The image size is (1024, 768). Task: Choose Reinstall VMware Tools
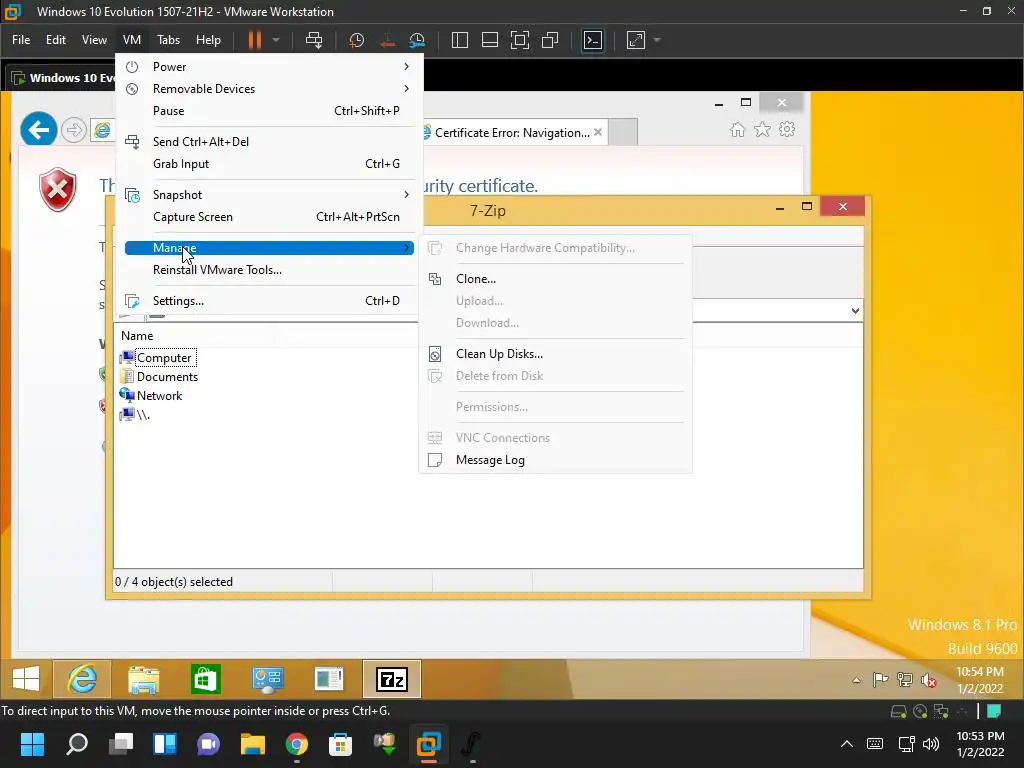pos(269,270)
